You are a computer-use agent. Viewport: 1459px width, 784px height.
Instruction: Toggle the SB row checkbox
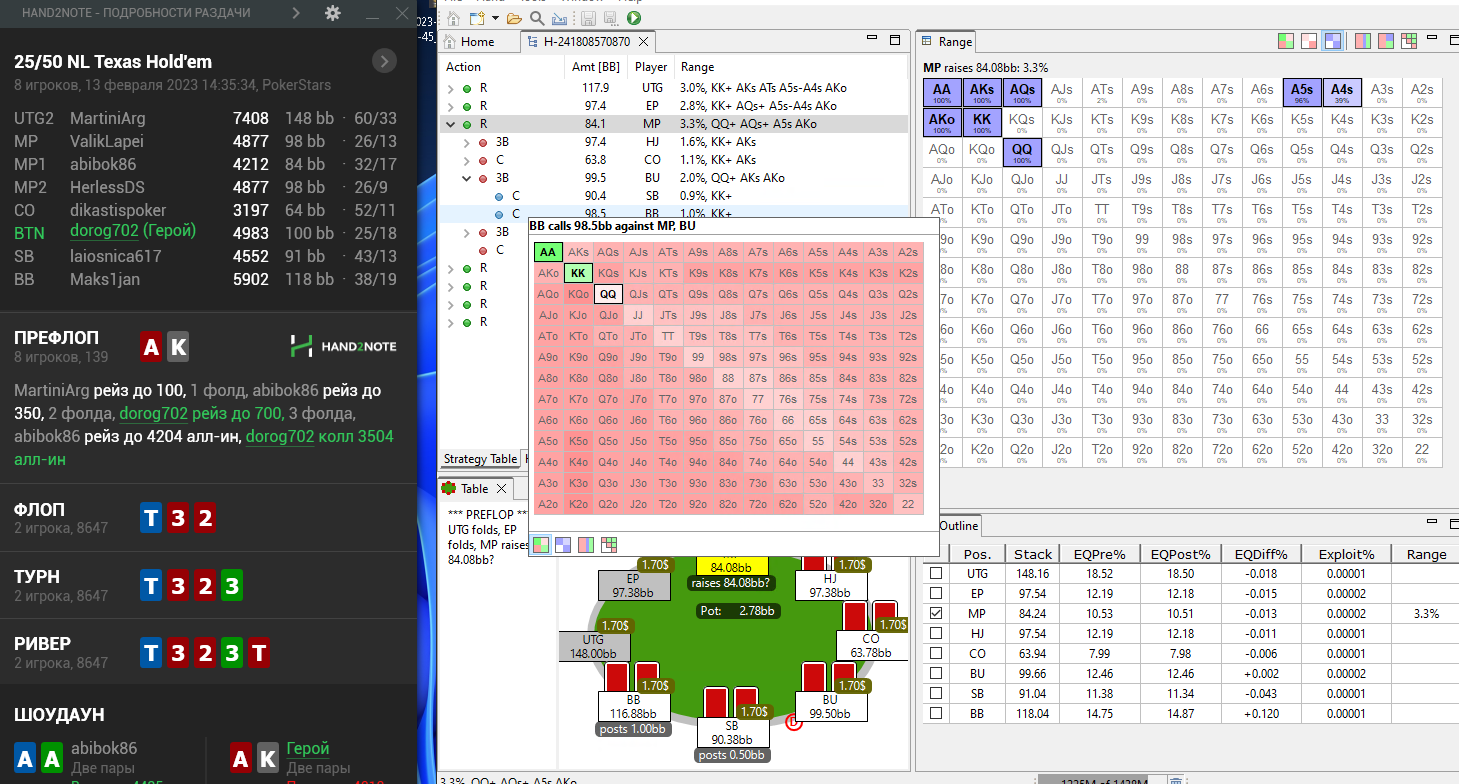936,693
